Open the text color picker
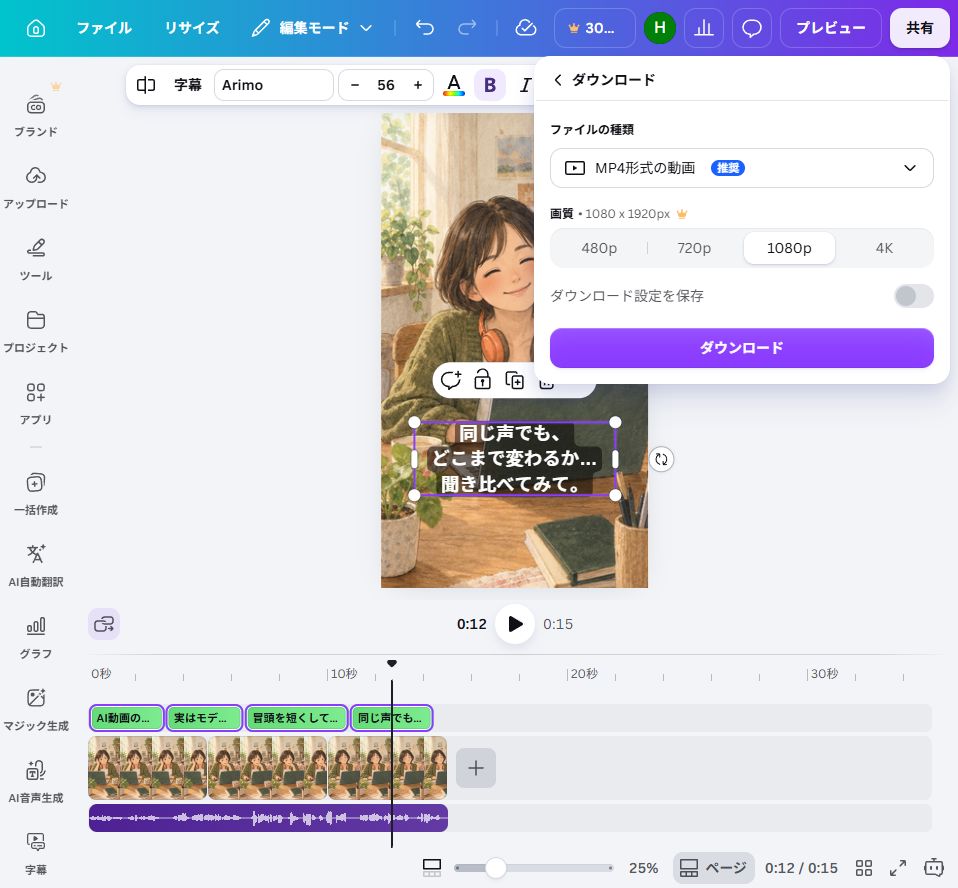The height and width of the screenshot is (888, 958). (x=453, y=85)
